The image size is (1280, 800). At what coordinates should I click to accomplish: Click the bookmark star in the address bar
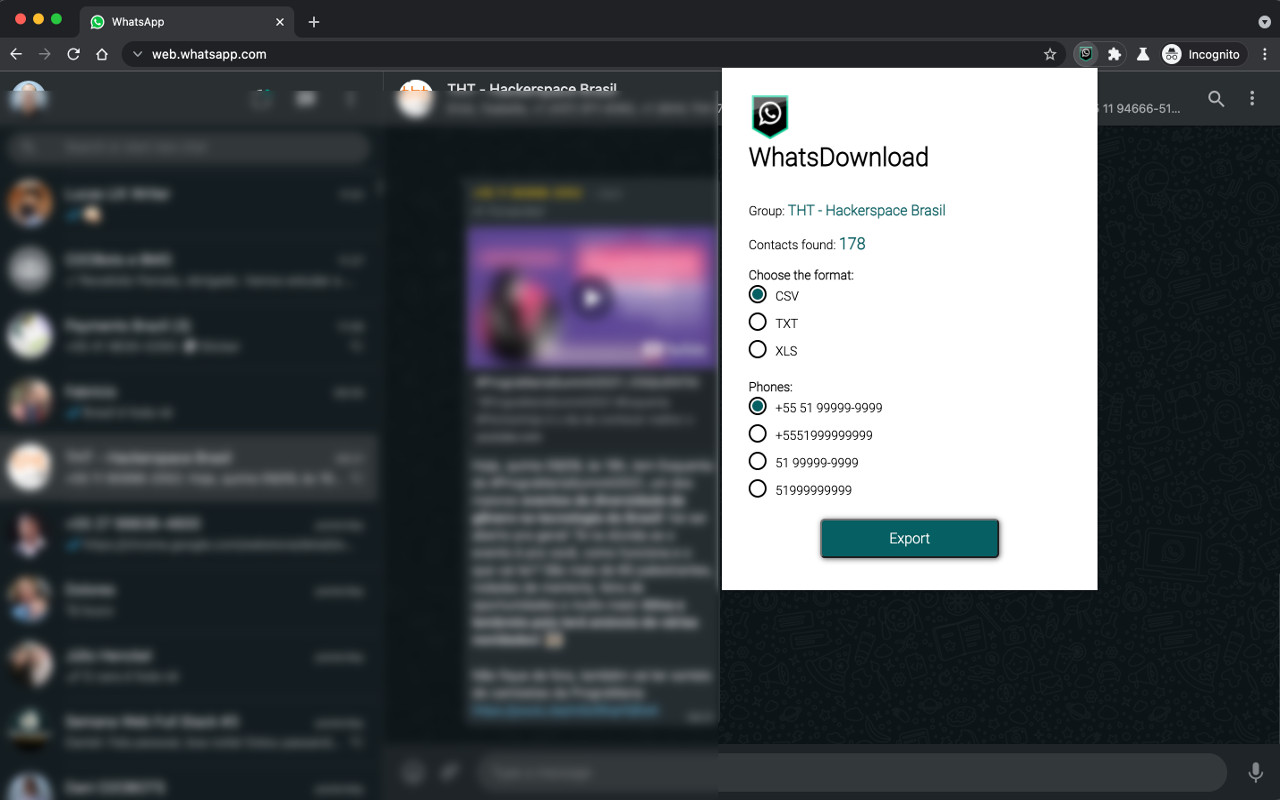[x=1050, y=54]
